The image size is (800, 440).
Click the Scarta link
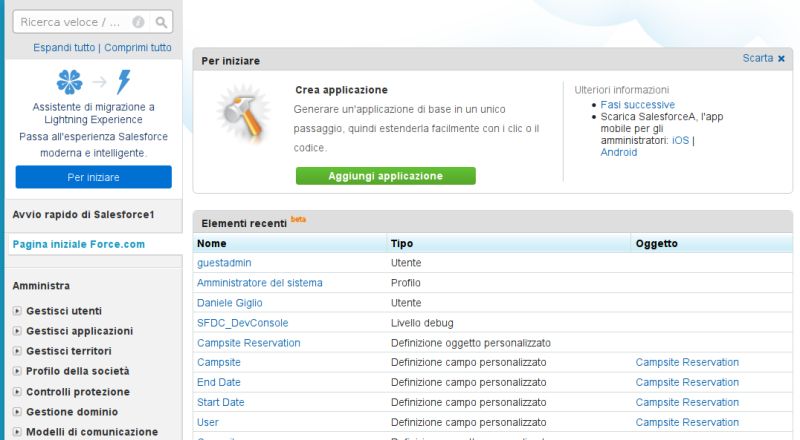click(x=758, y=58)
